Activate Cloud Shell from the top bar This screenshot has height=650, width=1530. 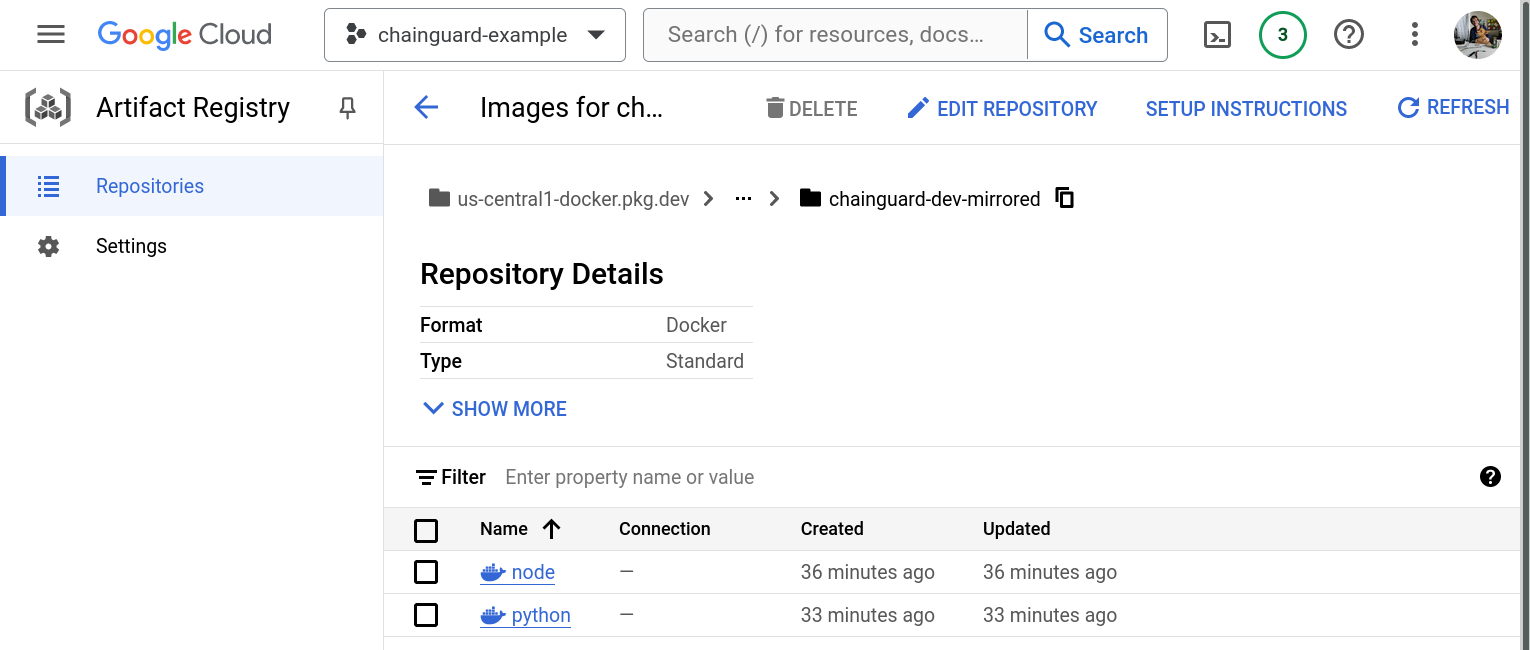pos(1217,34)
